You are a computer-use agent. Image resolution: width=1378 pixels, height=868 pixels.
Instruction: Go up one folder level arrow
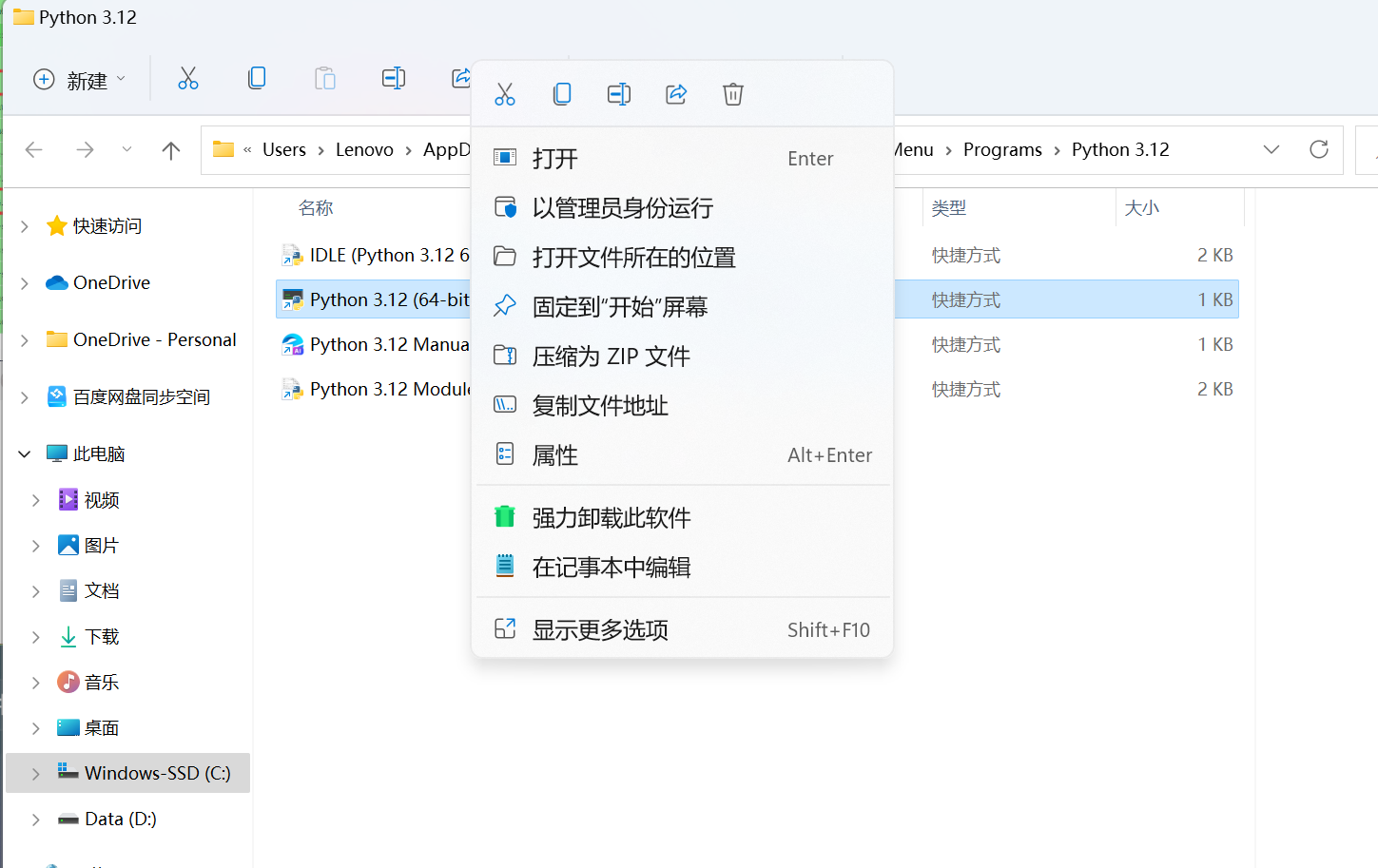point(171,150)
